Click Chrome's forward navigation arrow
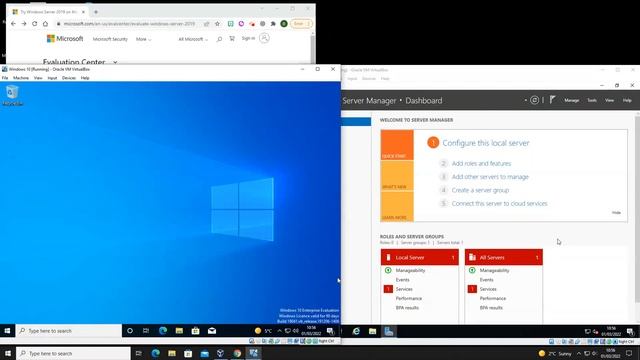Image resolution: width=640 pixels, height=360 pixels. [24, 24]
